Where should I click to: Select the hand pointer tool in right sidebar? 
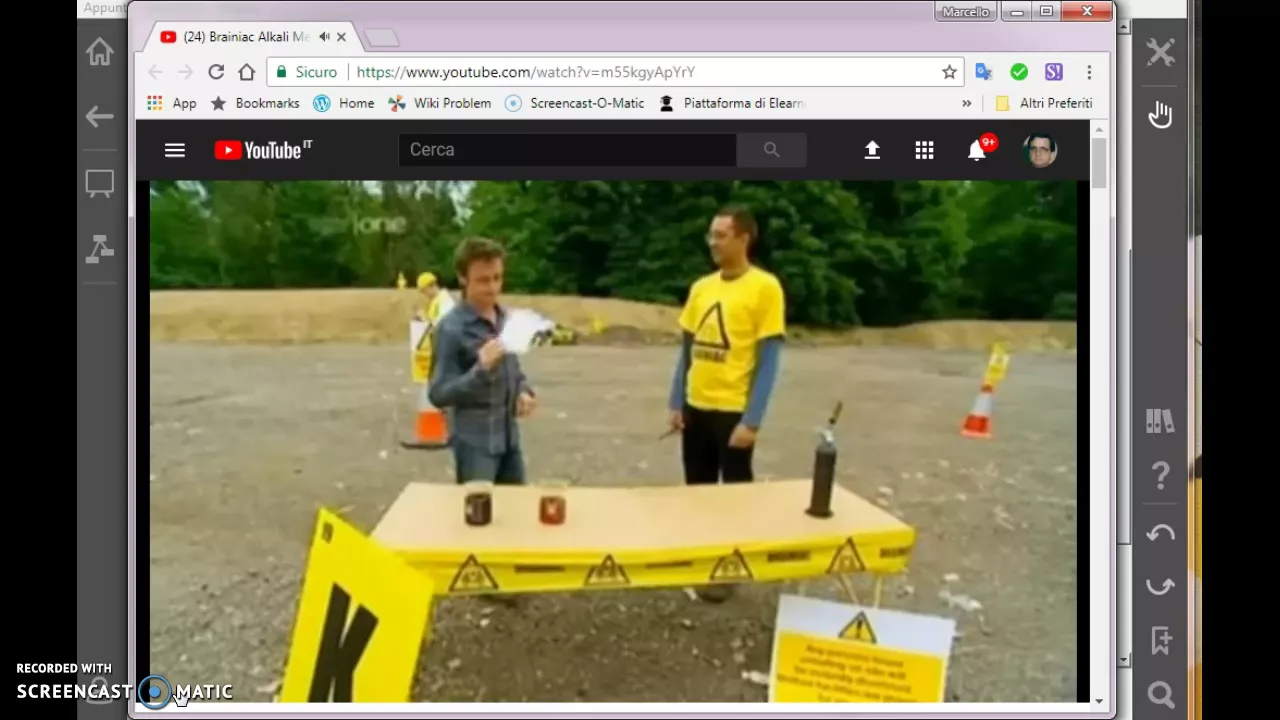[x=1160, y=114]
